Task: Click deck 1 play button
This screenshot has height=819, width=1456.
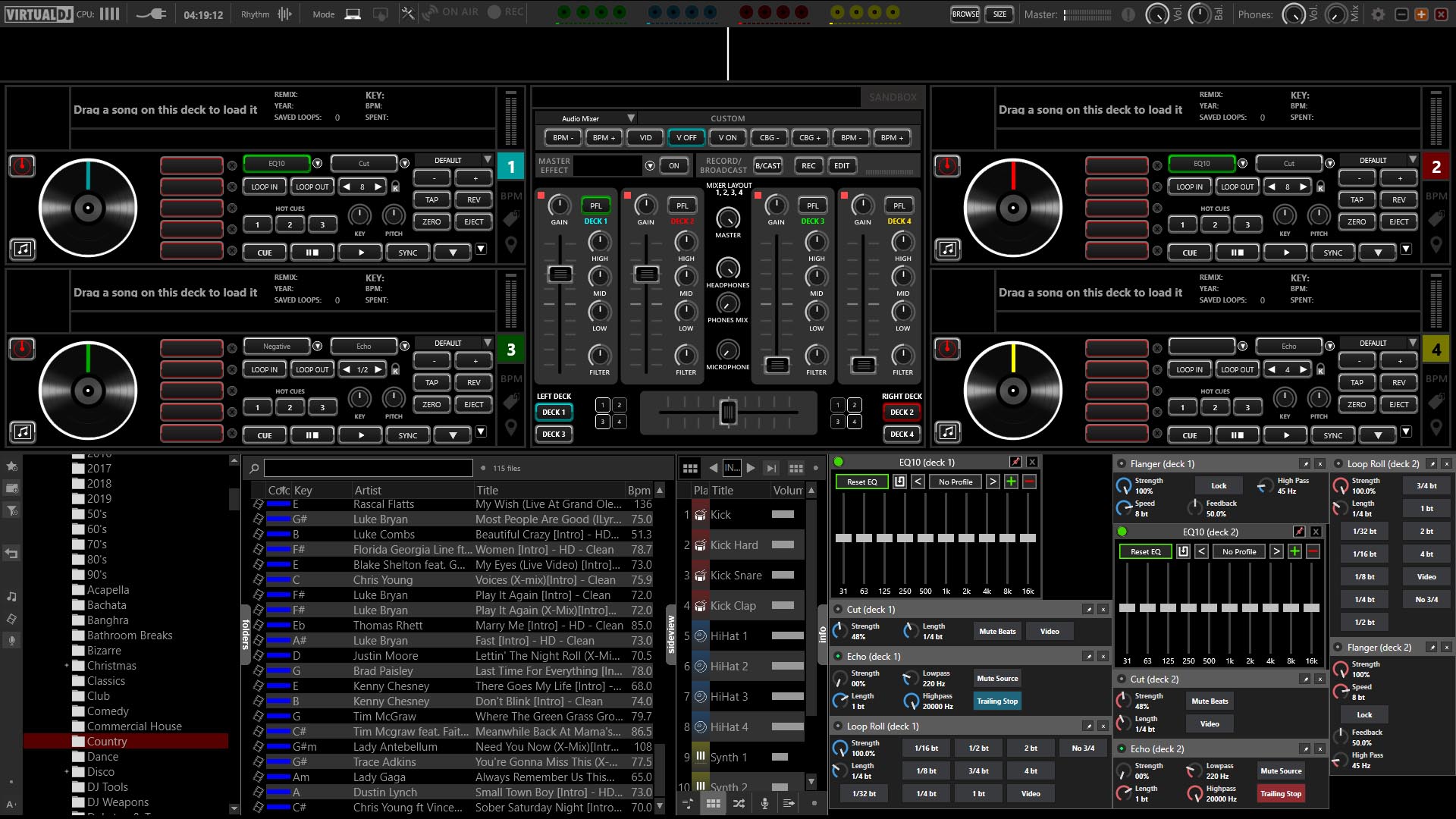Action: tap(361, 253)
